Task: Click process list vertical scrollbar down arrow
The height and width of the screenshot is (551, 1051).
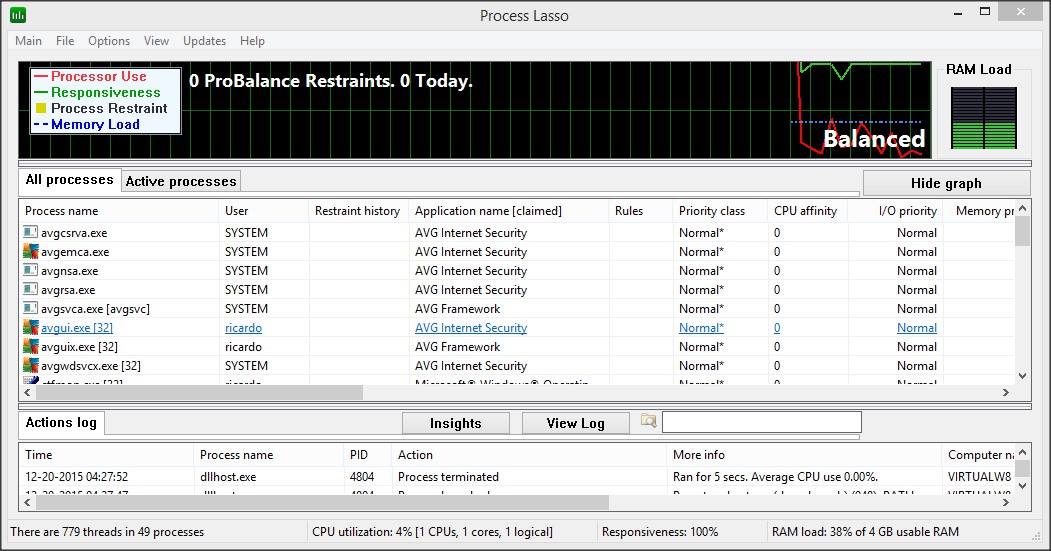Action: (1022, 376)
